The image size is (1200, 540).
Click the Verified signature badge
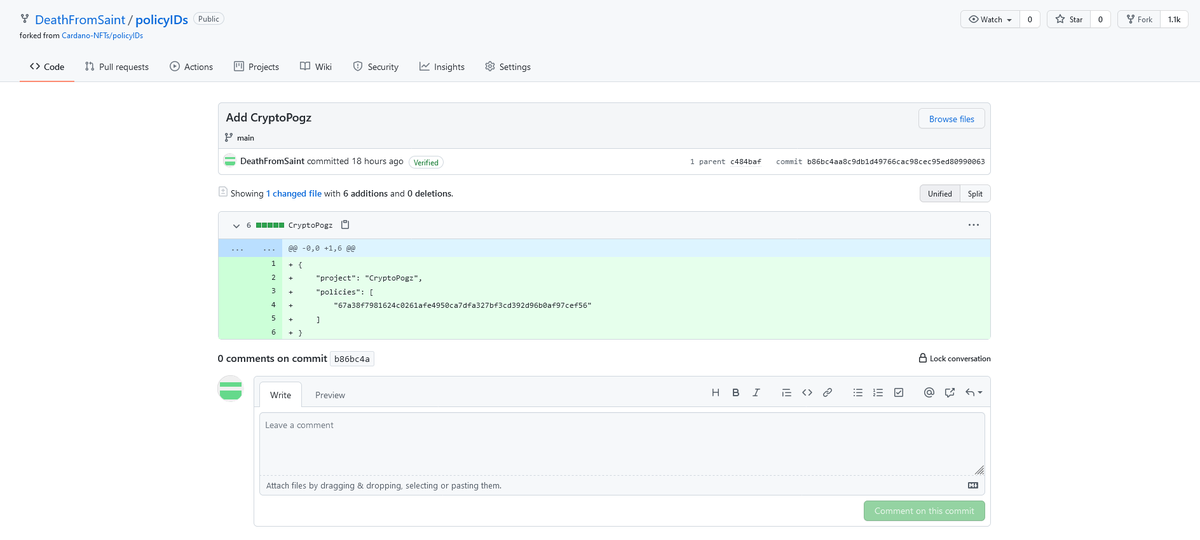pyautogui.click(x=426, y=162)
